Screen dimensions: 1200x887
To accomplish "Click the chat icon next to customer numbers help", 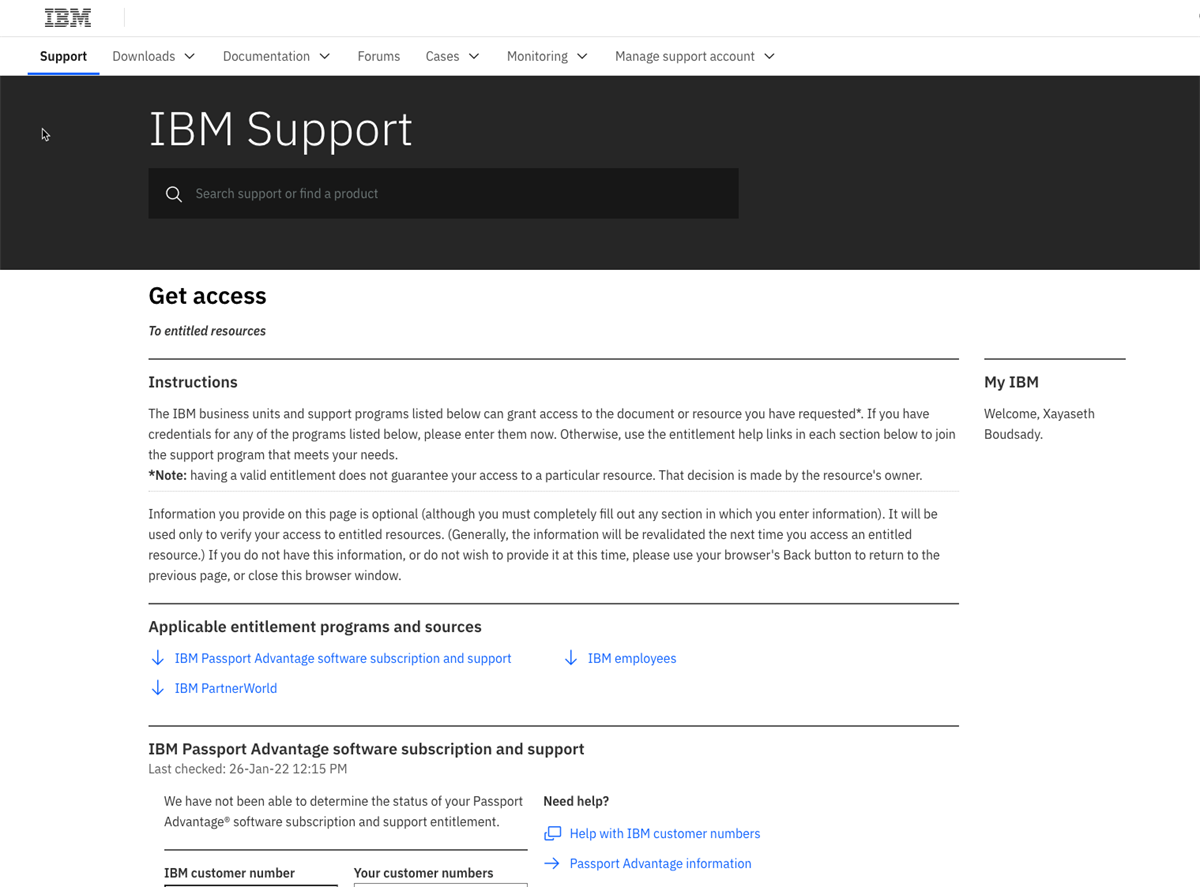I will point(551,832).
